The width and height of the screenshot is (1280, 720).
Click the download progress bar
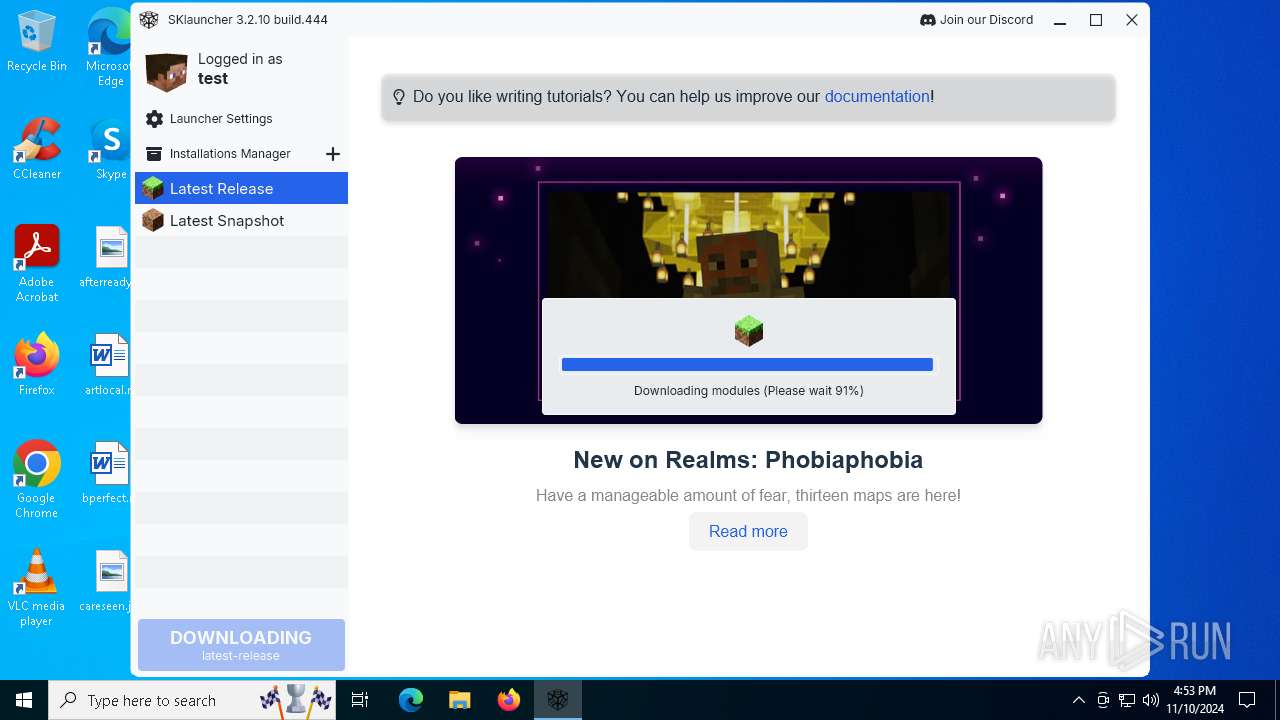(747, 365)
